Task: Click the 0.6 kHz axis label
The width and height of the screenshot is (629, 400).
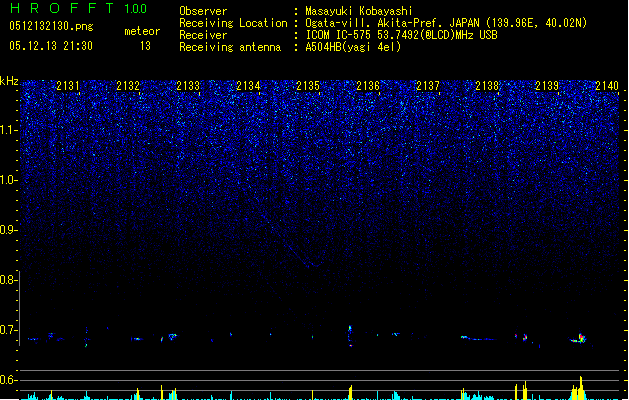Action: pyautogui.click(x=8, y=380)
